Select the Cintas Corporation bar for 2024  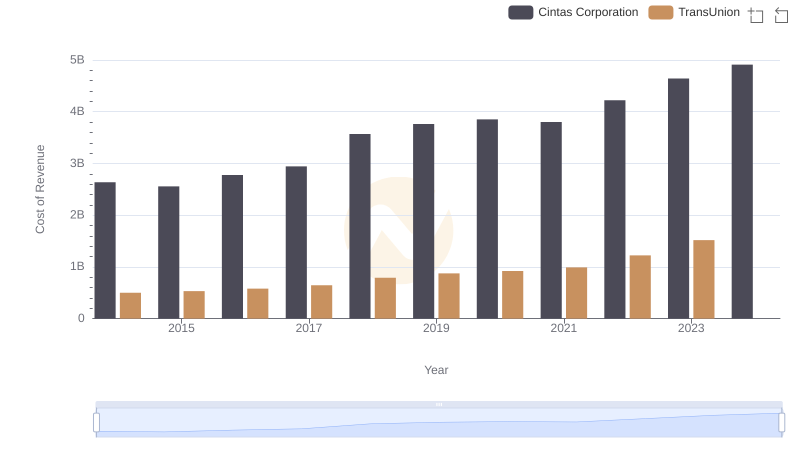[742, 191]
